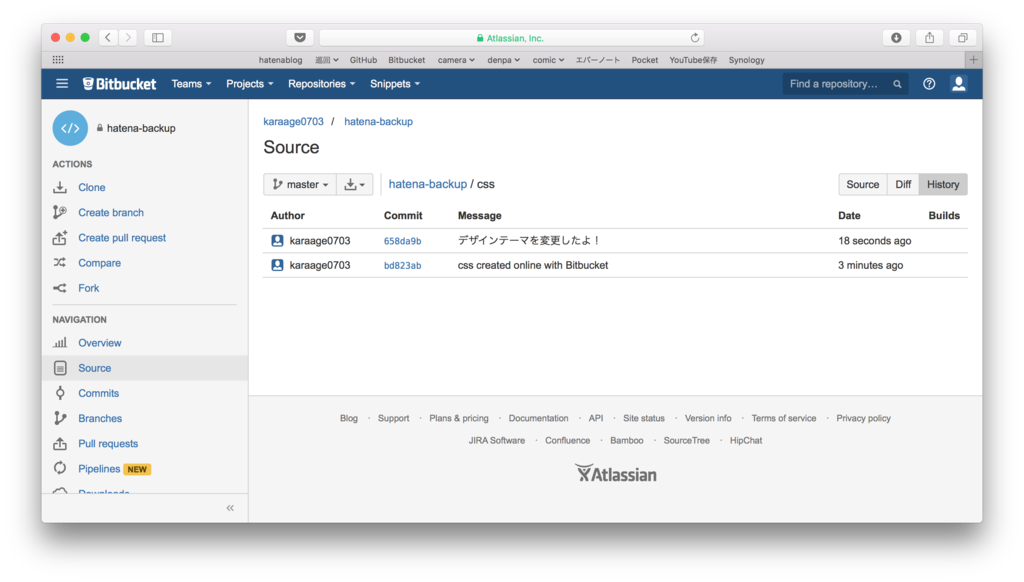Screen dimensions: 1024x582
Task: Click the Branches icon in navigation
Action: pyautogui.click(x=60, y=418)
